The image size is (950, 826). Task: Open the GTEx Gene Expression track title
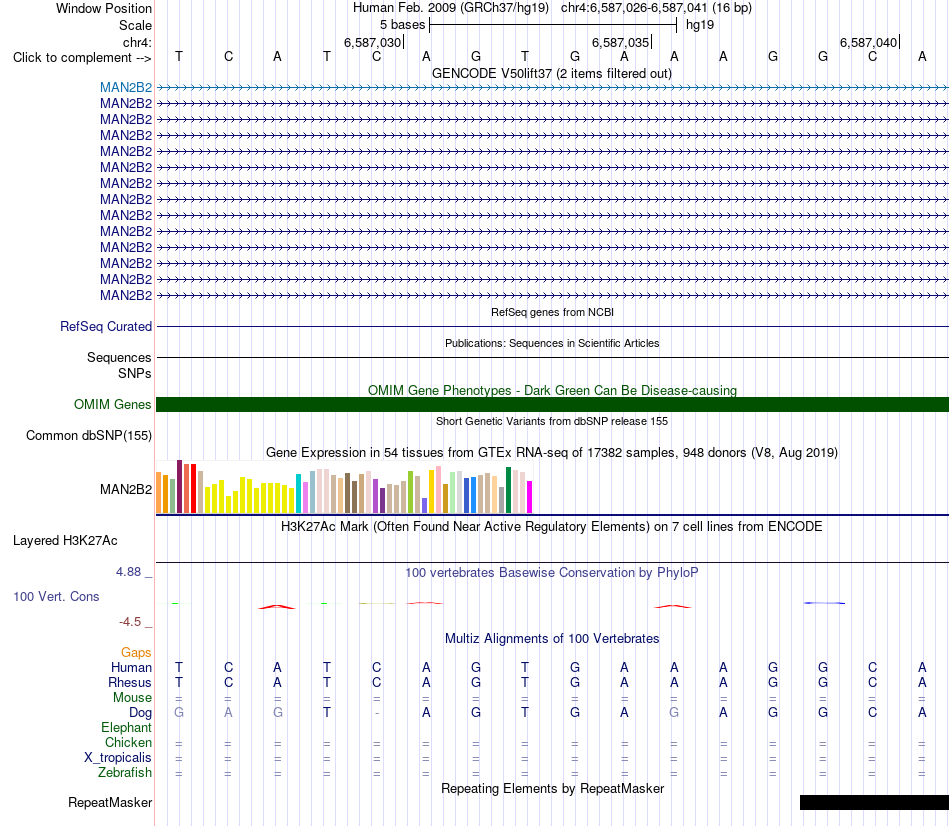click(552, 452)
